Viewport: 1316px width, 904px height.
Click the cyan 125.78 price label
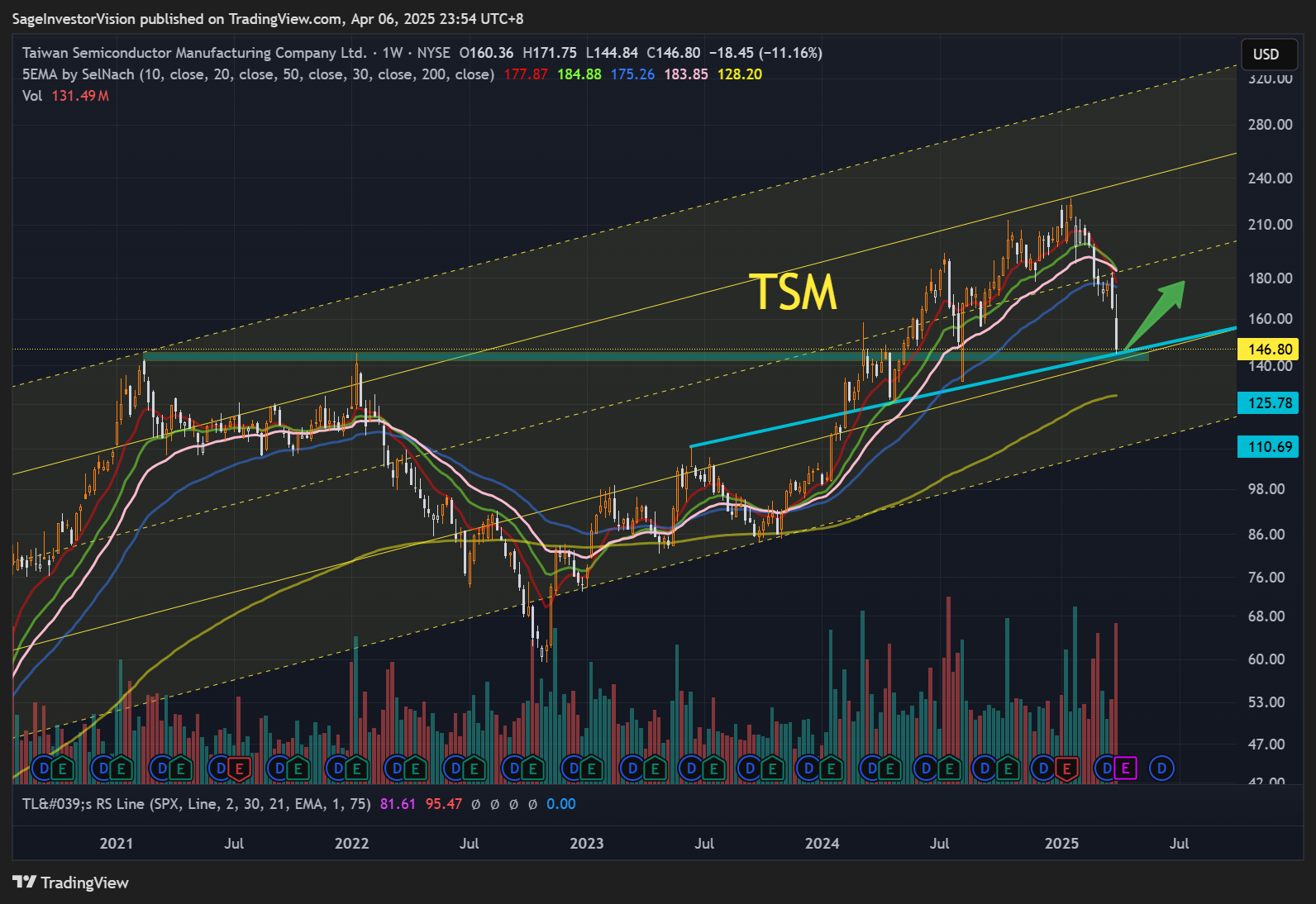pos(1269,403)
